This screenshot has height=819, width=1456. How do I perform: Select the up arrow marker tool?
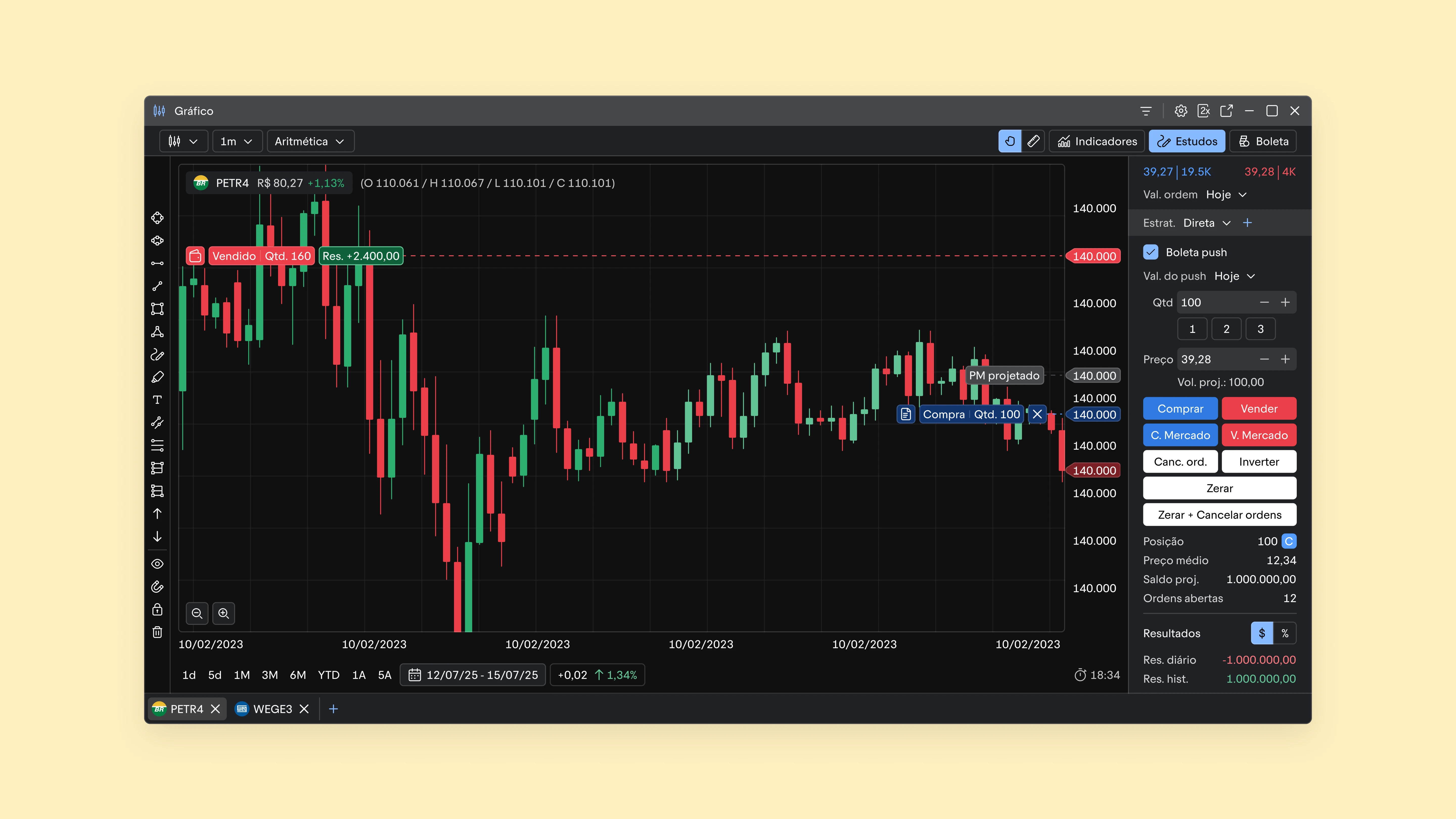pyautogui.click(x=157, y=513)
